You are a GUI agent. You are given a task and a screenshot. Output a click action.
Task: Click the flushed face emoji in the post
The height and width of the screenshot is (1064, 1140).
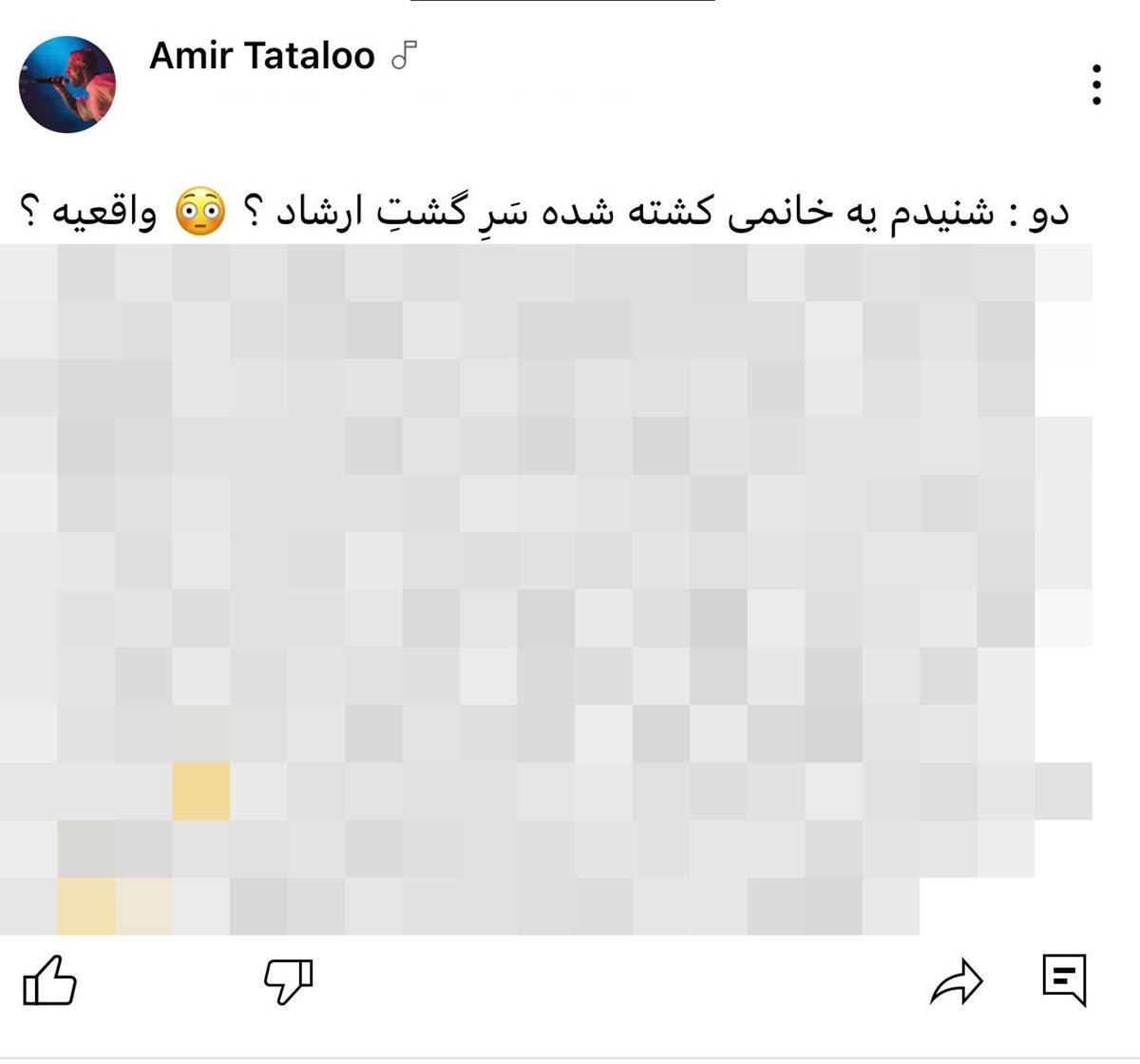[x=200, y=212]
